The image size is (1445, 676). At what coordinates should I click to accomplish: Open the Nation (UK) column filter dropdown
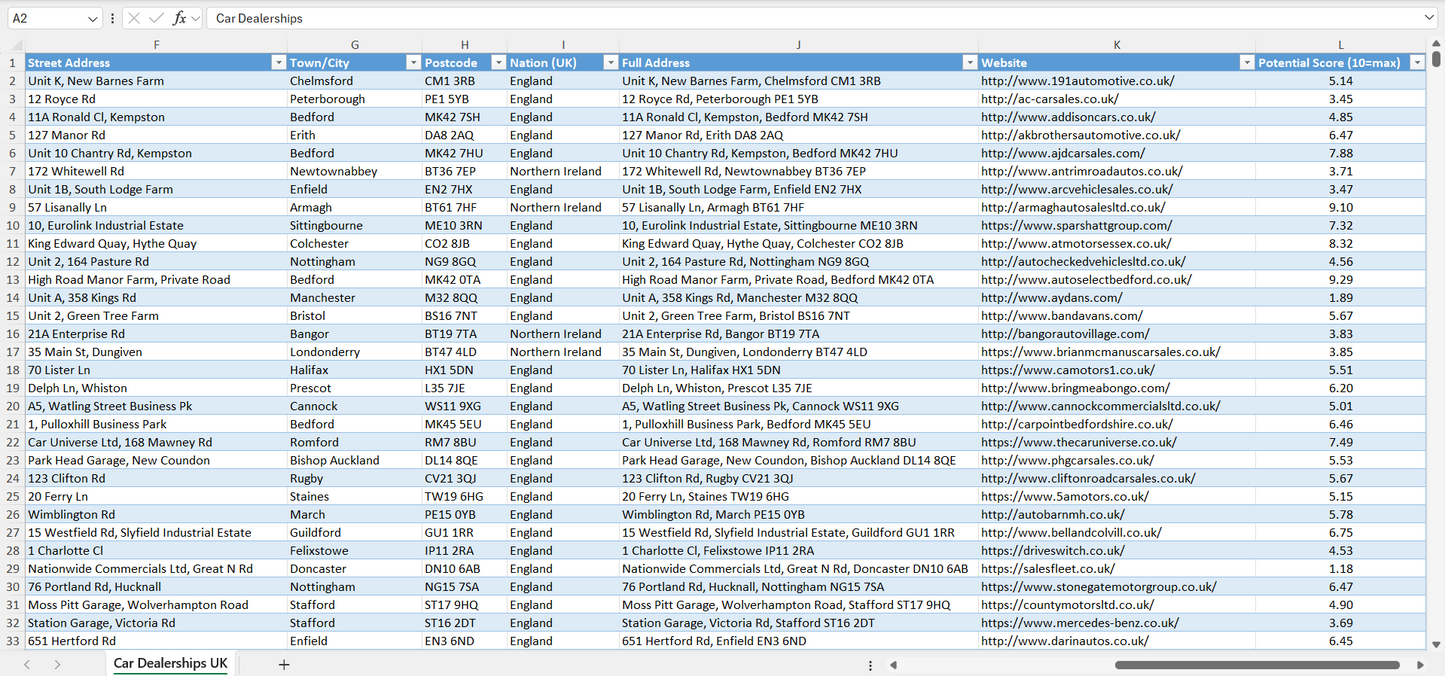(x=610, y=62)
